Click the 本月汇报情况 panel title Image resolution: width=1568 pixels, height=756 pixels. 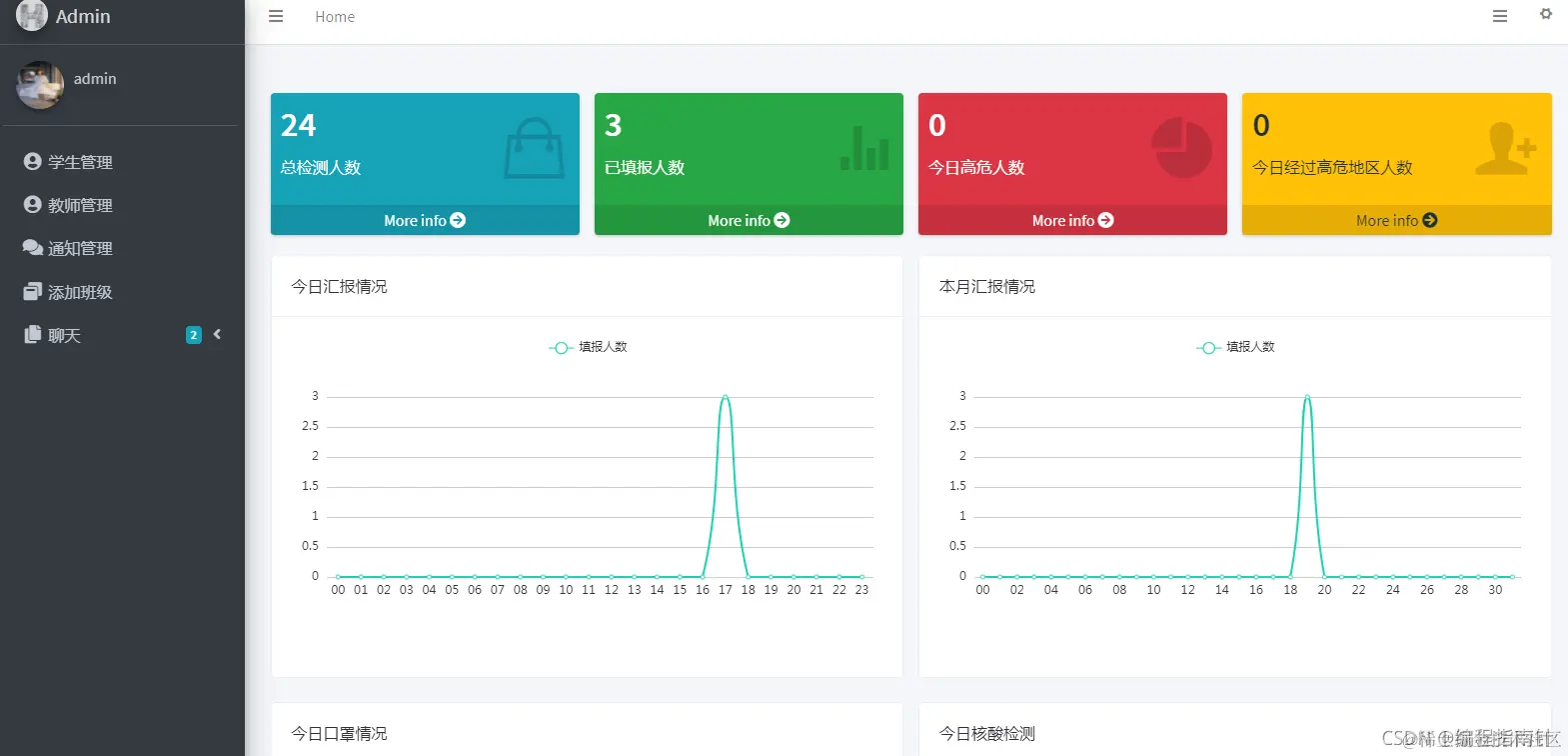coord(987,286)
